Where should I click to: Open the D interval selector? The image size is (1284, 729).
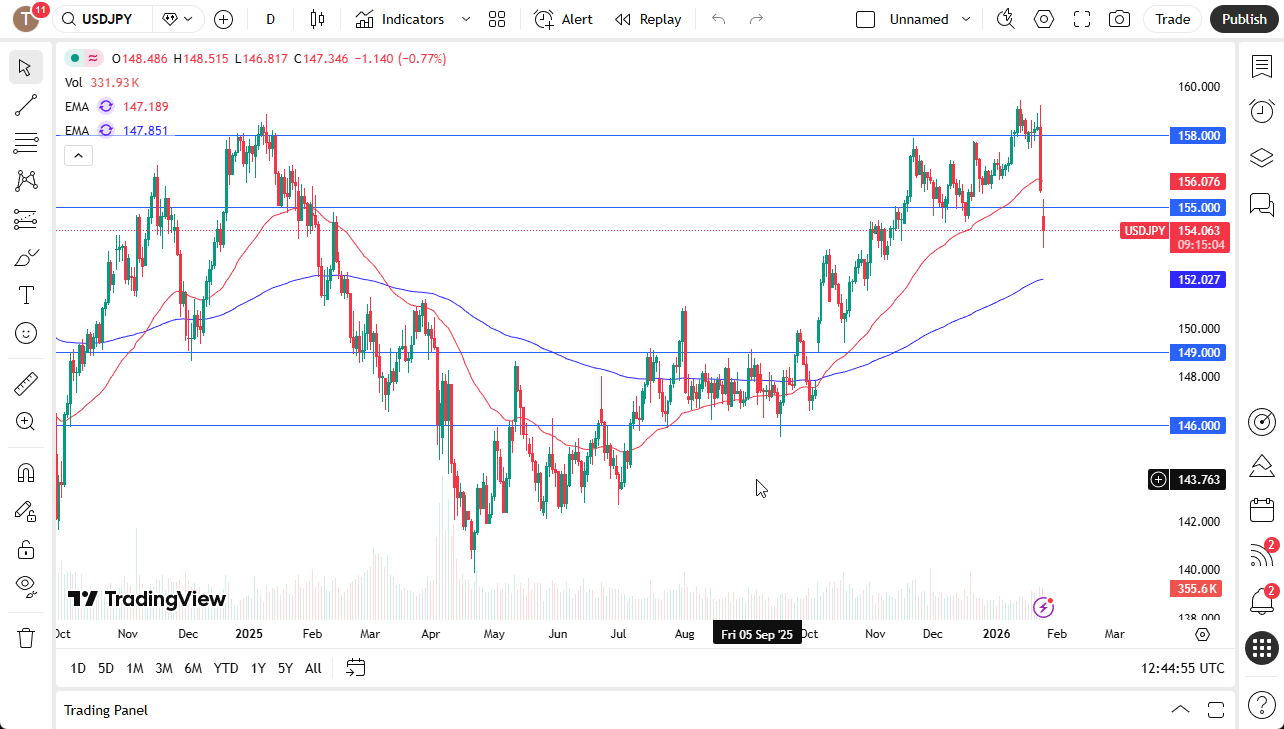point(270,19)
